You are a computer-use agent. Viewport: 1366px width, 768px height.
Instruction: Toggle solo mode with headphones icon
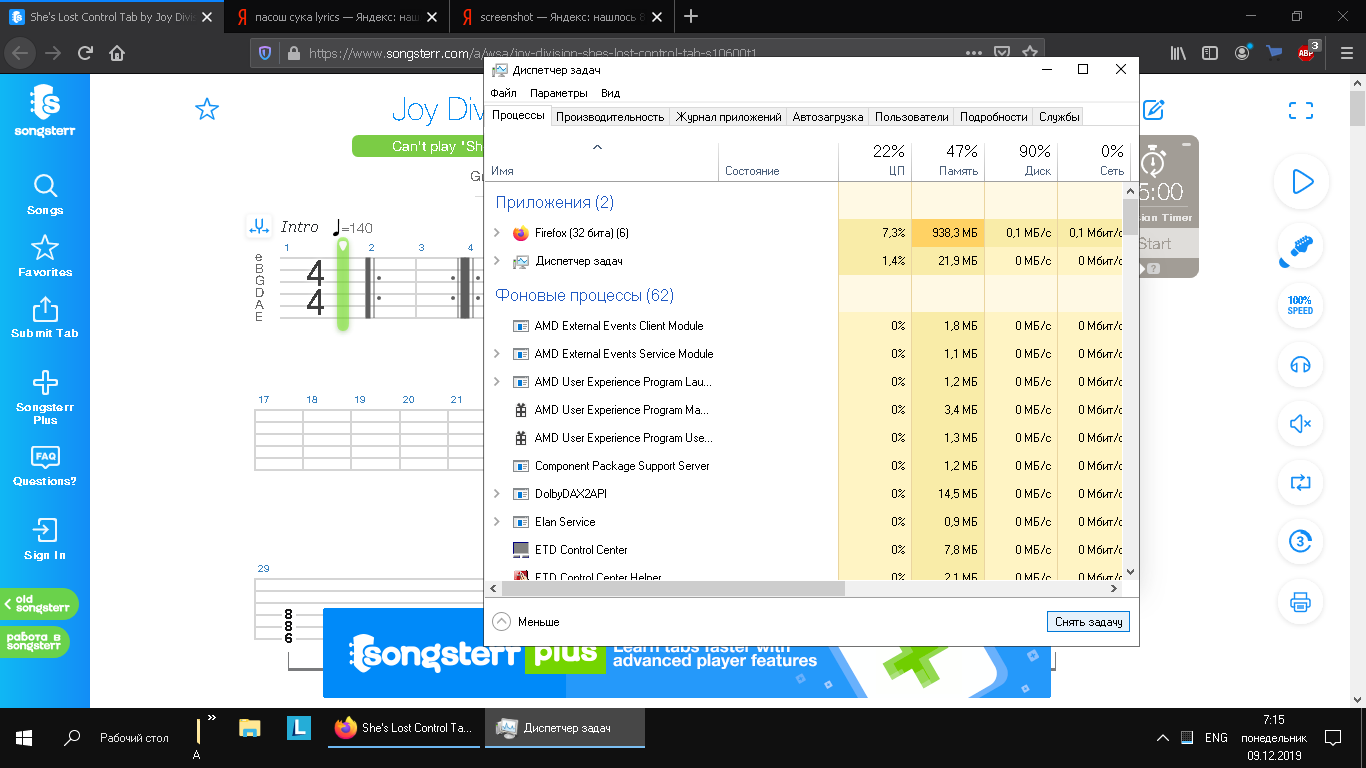(x=1300, y=365)
